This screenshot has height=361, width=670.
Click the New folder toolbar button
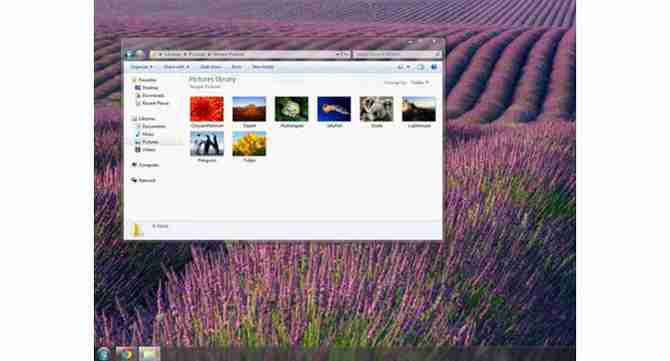[262, 67]
